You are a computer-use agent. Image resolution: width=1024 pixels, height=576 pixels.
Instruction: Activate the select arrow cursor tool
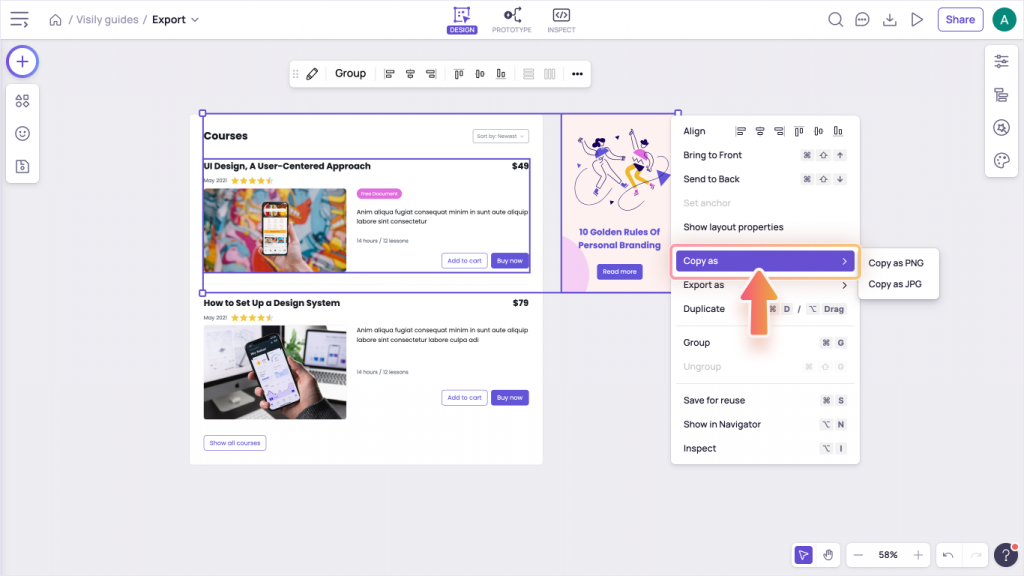[x=803, y=555]
